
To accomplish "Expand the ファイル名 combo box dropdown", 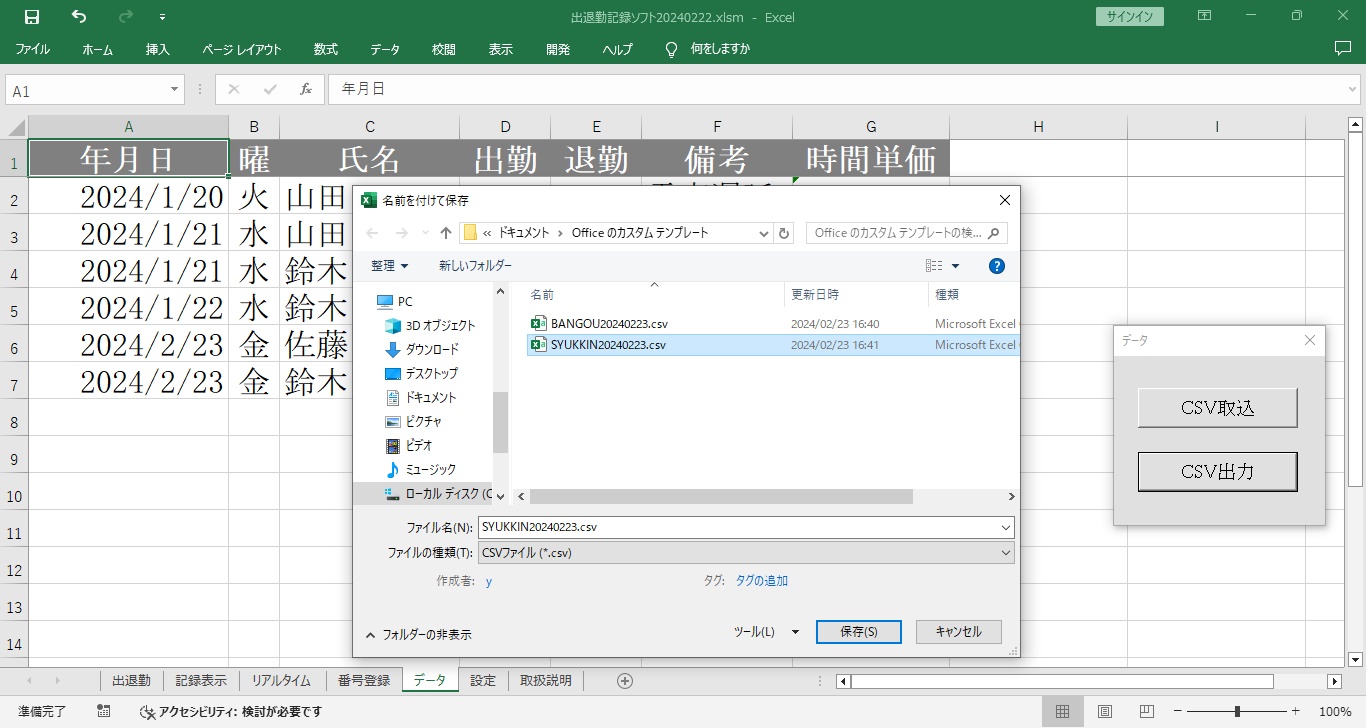I will click(x=1005, y=527).
